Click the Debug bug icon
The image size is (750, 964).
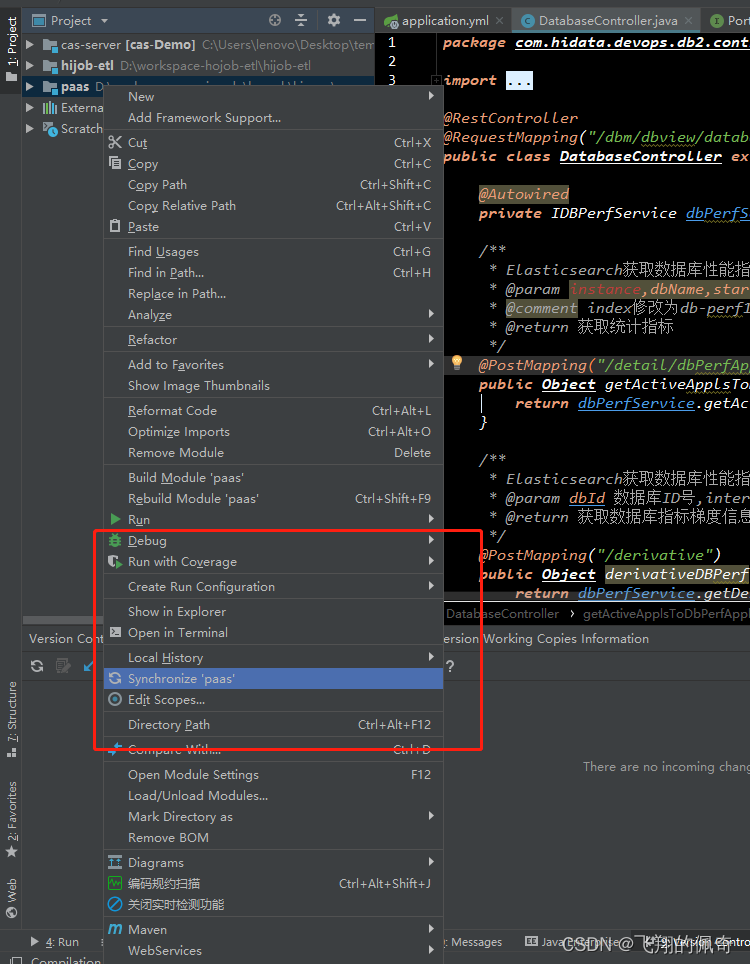click(x=115, y=540)
